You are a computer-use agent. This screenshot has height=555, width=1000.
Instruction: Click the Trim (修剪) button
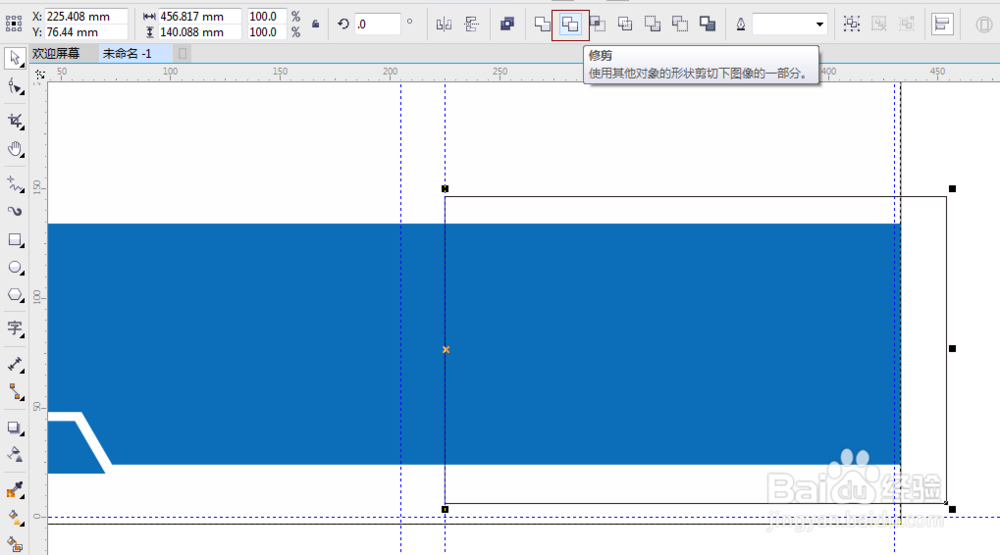point(570,25)
